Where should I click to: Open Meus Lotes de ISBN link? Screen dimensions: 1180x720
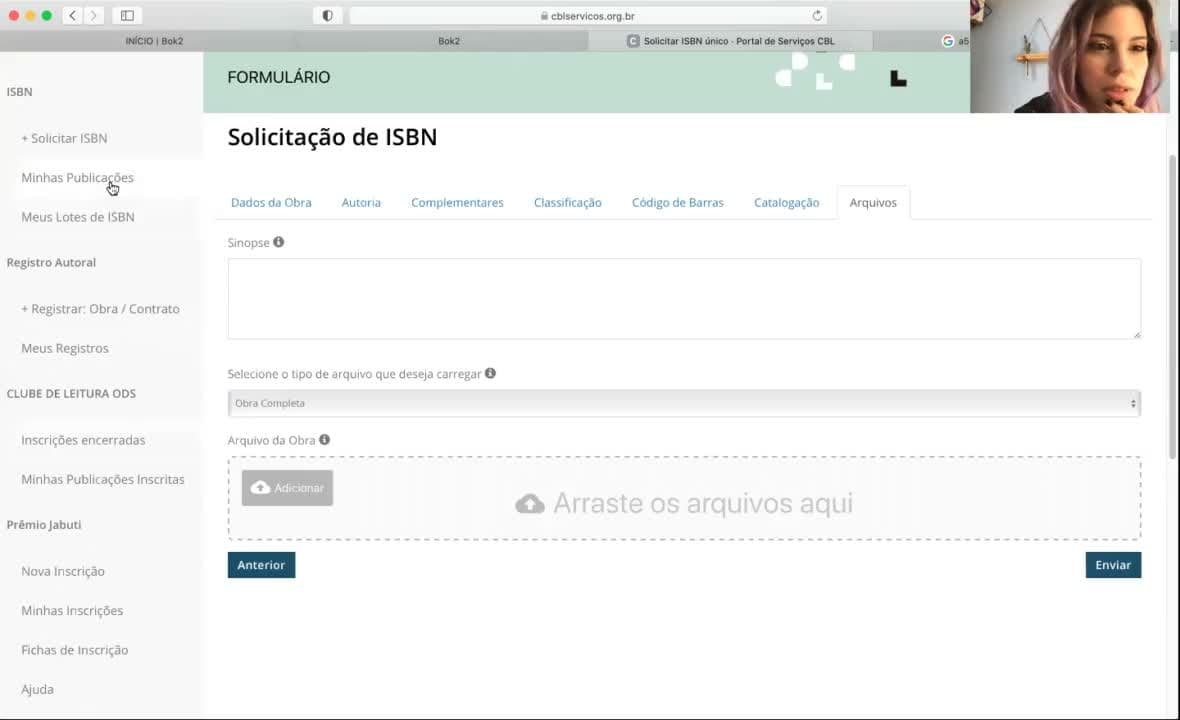coord(78,217)
